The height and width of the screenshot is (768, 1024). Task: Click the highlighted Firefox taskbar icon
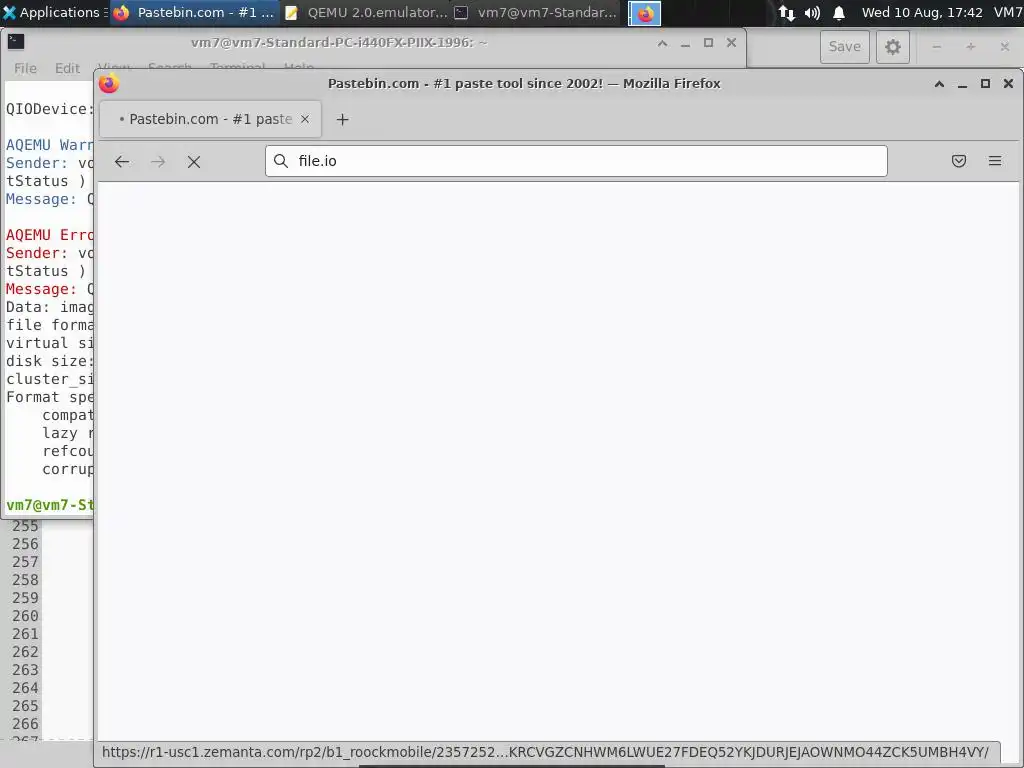[x=645, y=13]
